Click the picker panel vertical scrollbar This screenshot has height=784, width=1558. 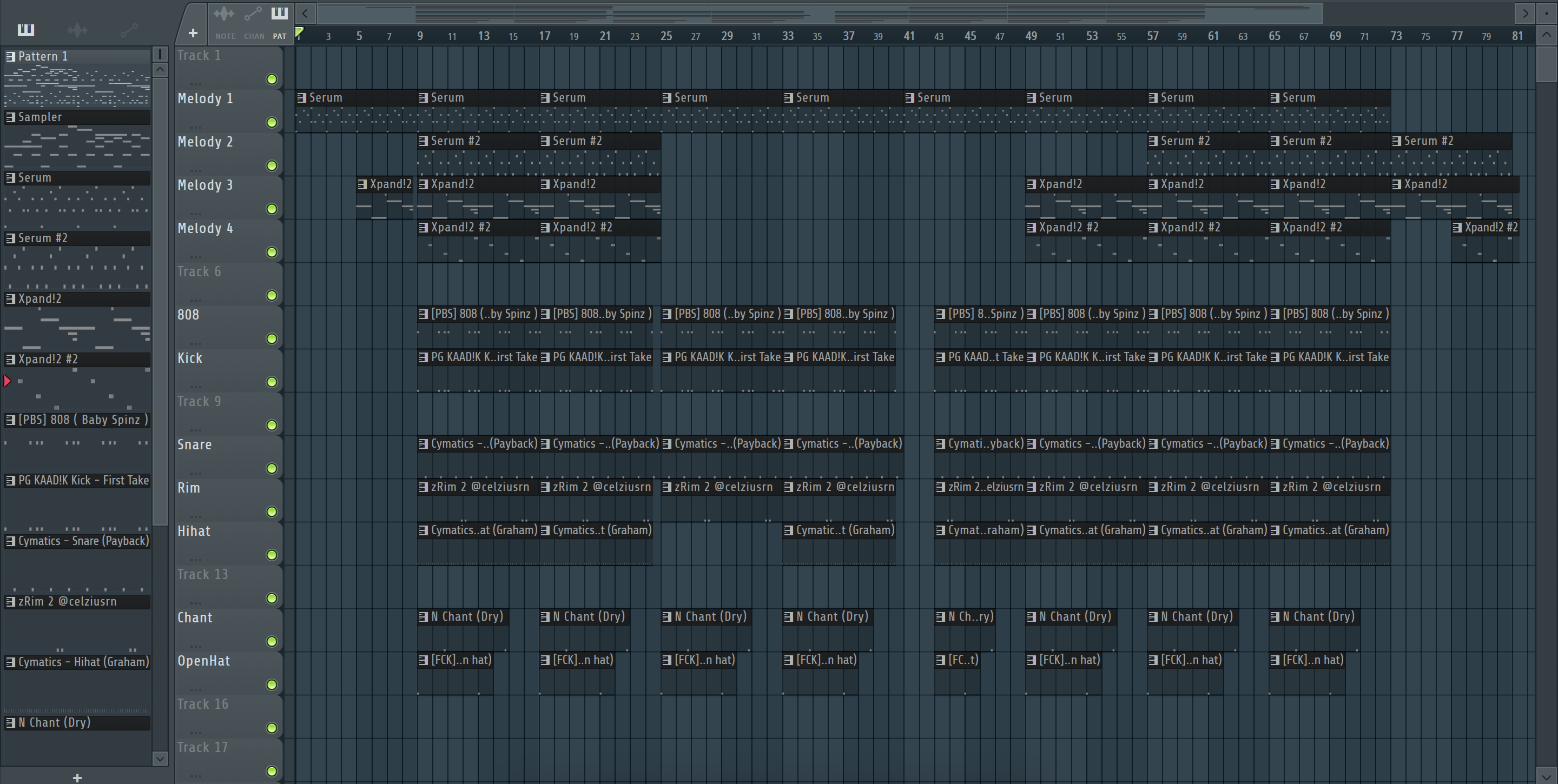pos(160,302)
